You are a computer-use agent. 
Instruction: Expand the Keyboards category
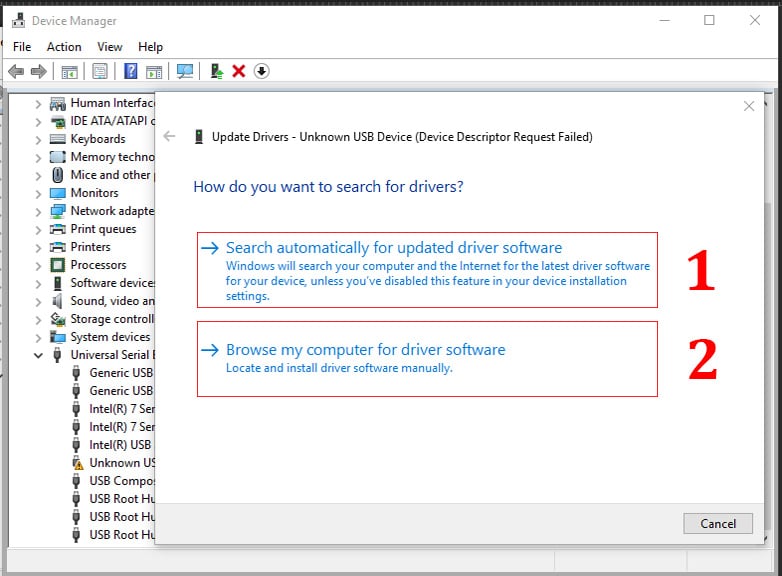38,140
